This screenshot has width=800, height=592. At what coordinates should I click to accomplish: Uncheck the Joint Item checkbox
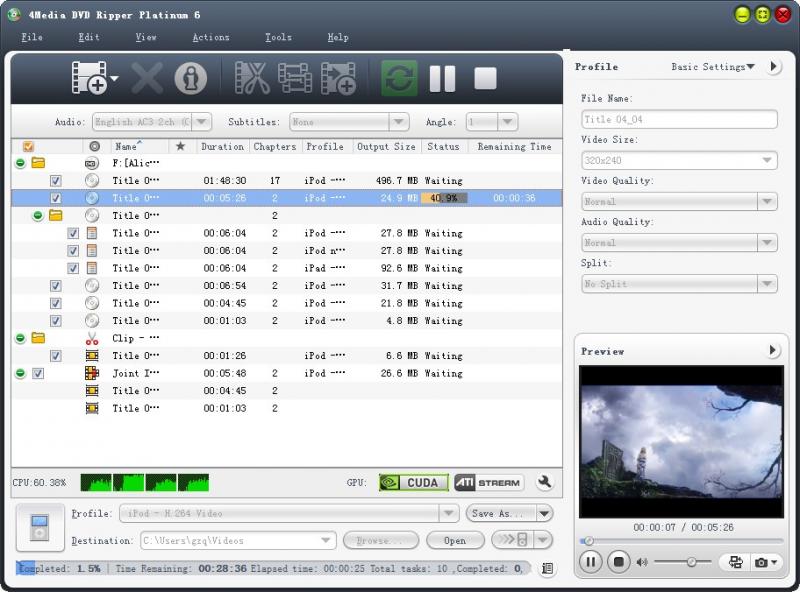[38, 373]
